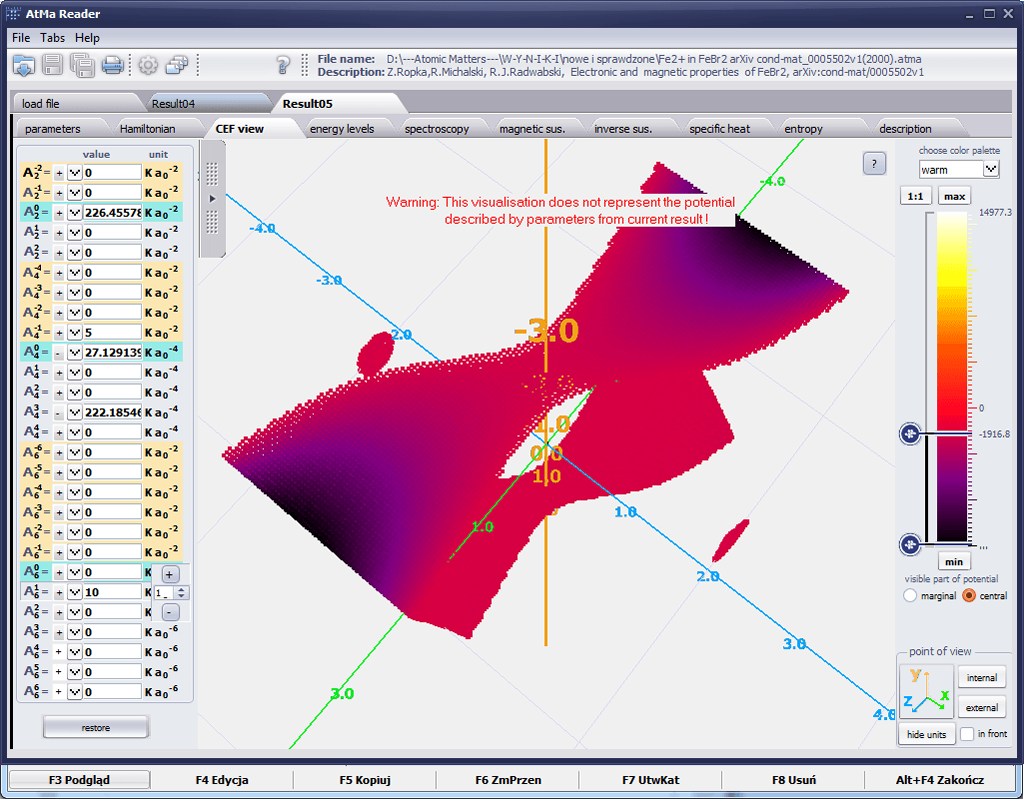Collapse the parameter panel using side arrow handle

(x=212, y=199)
